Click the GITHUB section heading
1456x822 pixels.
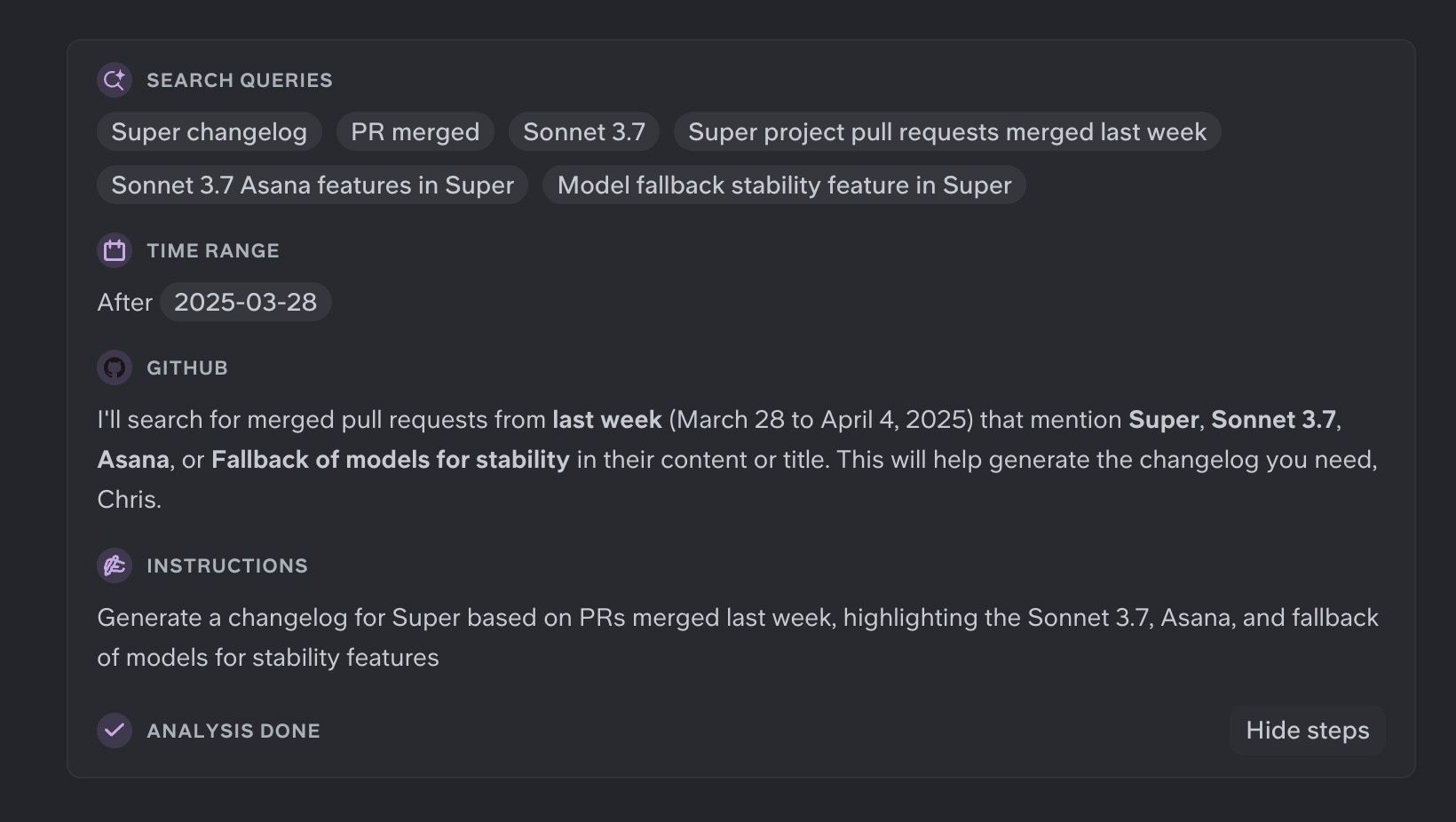186,368
